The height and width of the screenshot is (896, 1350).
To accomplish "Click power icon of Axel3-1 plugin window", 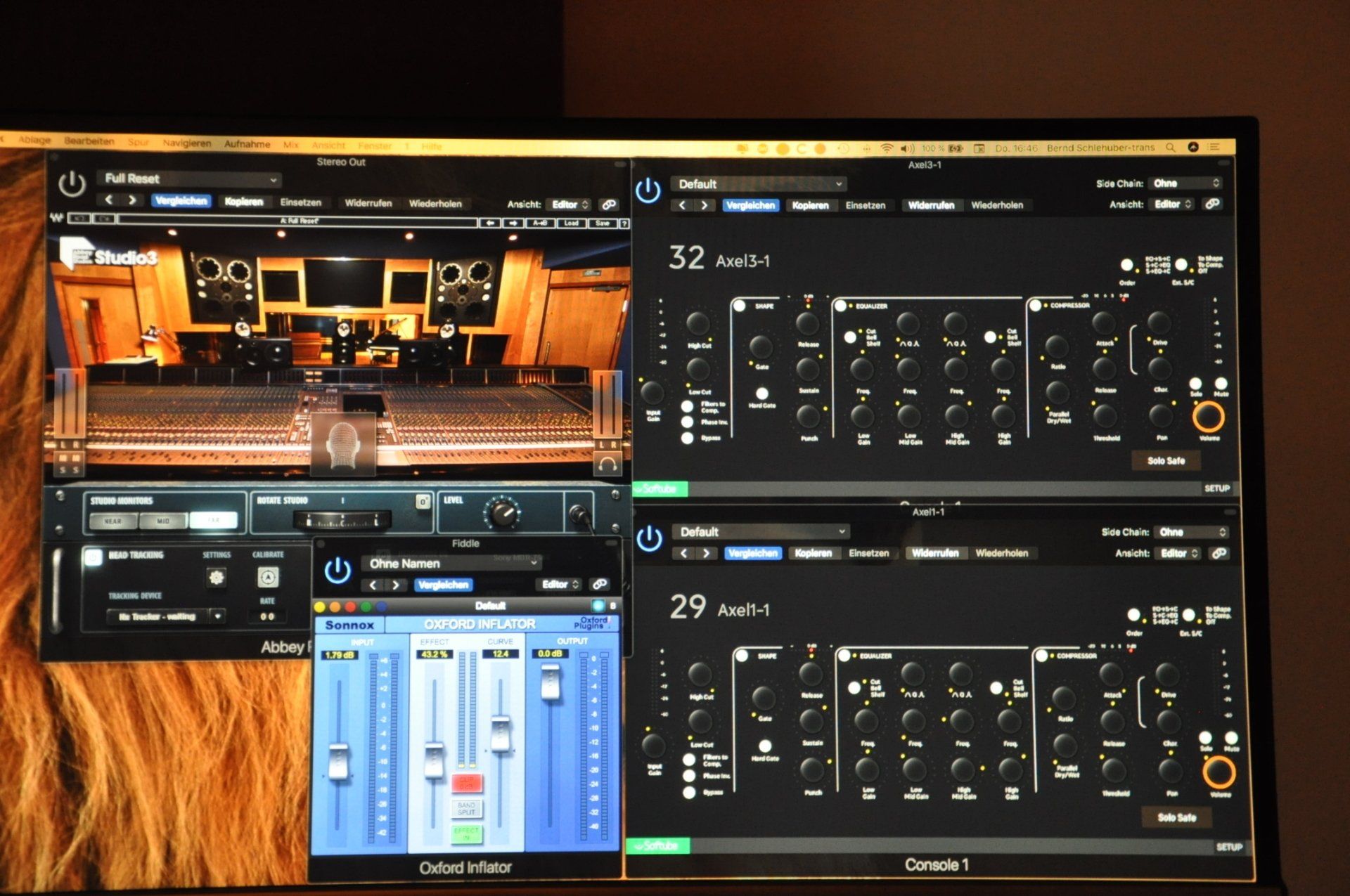I will tap(648, 190).
